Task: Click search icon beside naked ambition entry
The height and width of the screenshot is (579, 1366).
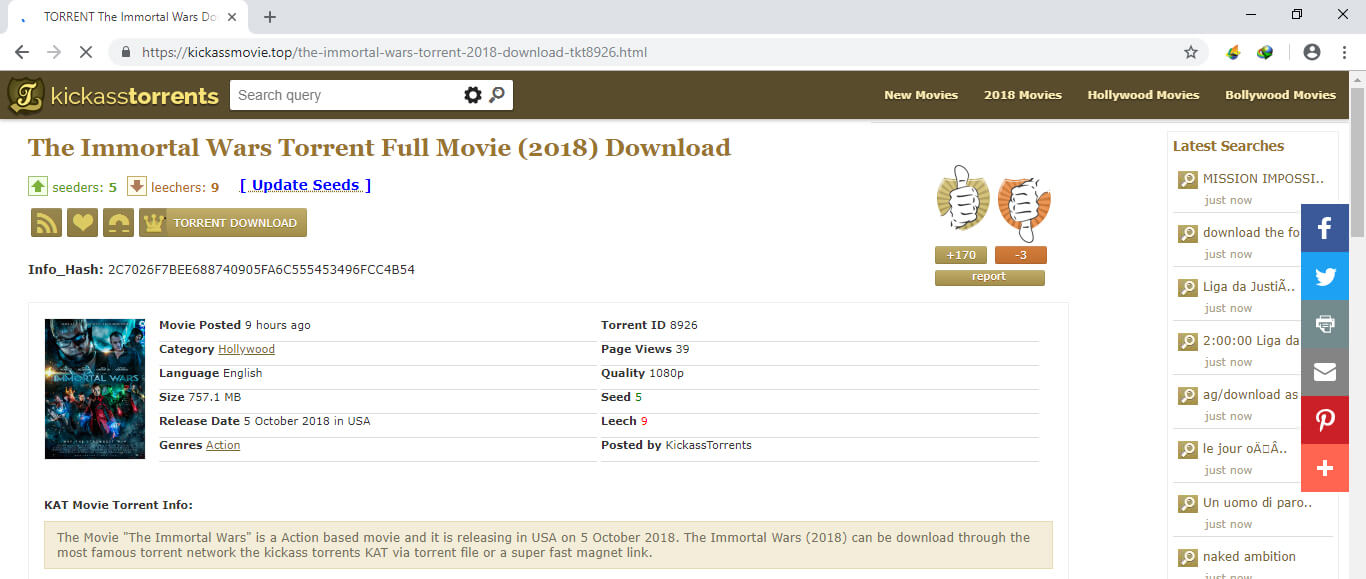Action: [1187, 558]
